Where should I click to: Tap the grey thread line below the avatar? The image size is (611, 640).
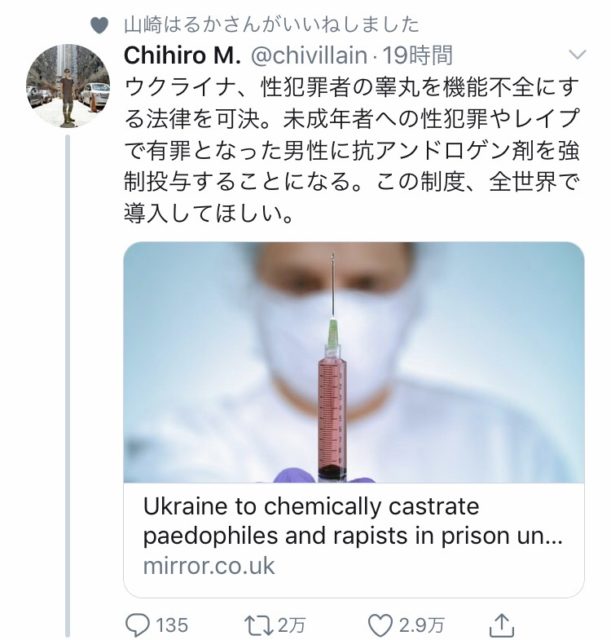coord(67,380)
